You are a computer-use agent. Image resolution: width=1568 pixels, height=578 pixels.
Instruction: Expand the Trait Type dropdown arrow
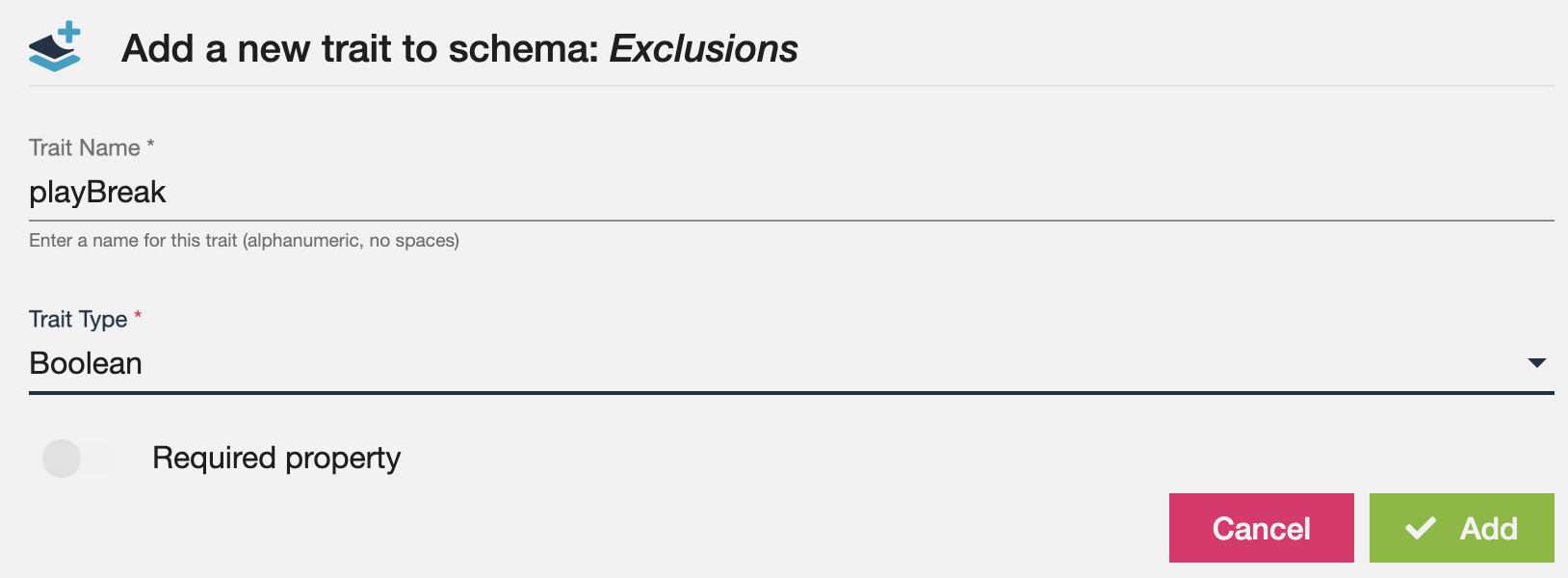click(x=1536, y=363)
